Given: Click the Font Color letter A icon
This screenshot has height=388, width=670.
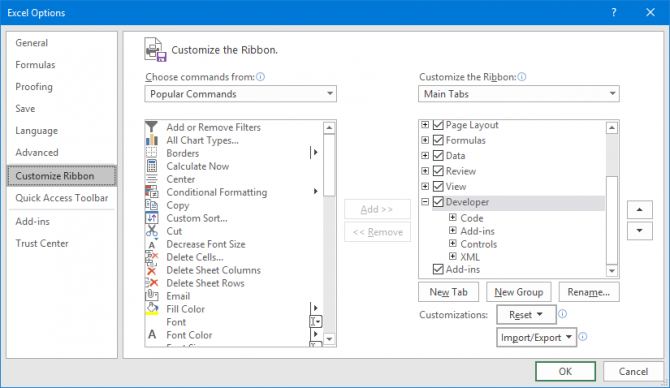Looking at the screenshot, I should [x=152, y=335].
